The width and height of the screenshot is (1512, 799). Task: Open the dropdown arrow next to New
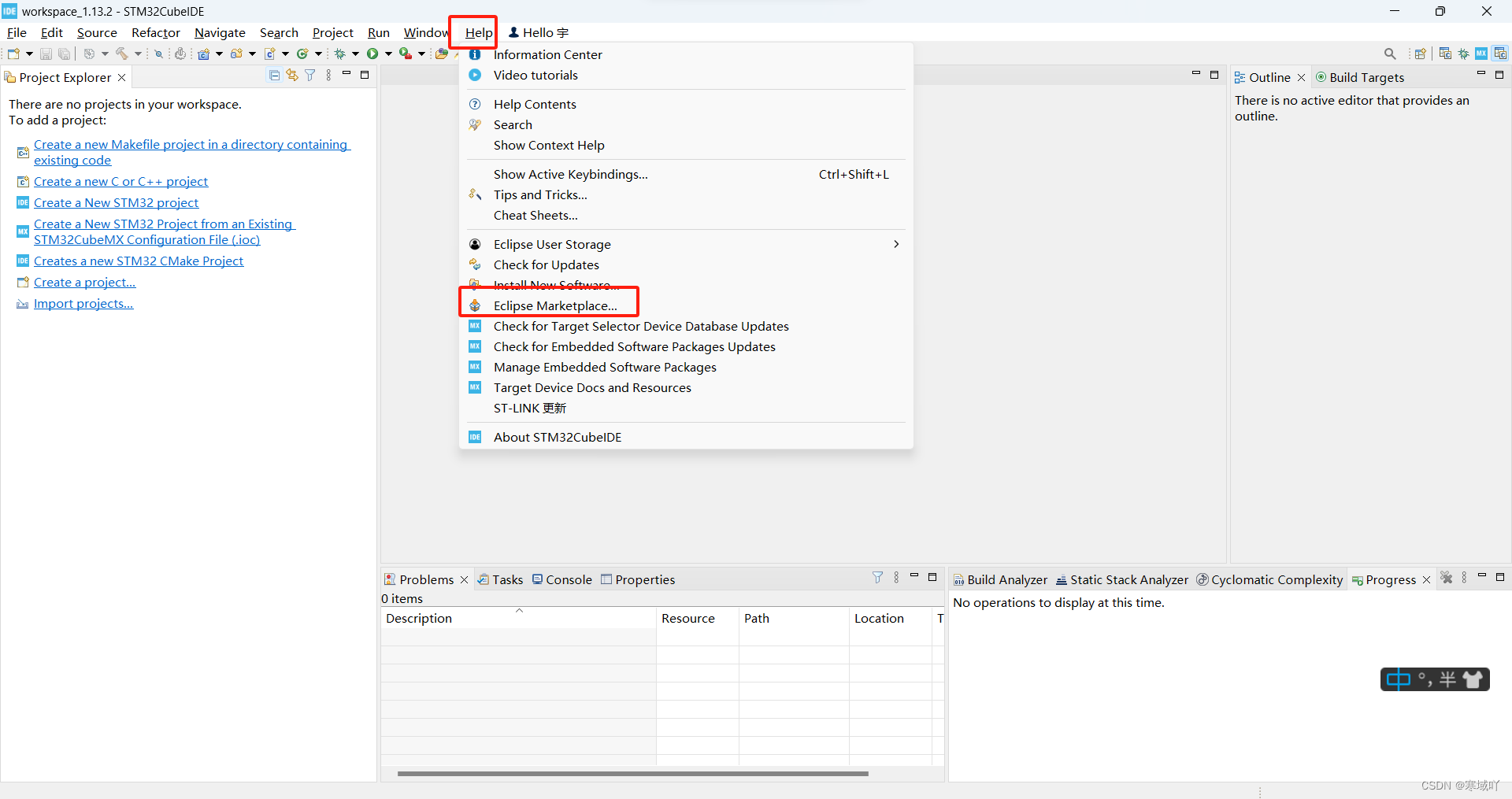[x=29, y=54]
